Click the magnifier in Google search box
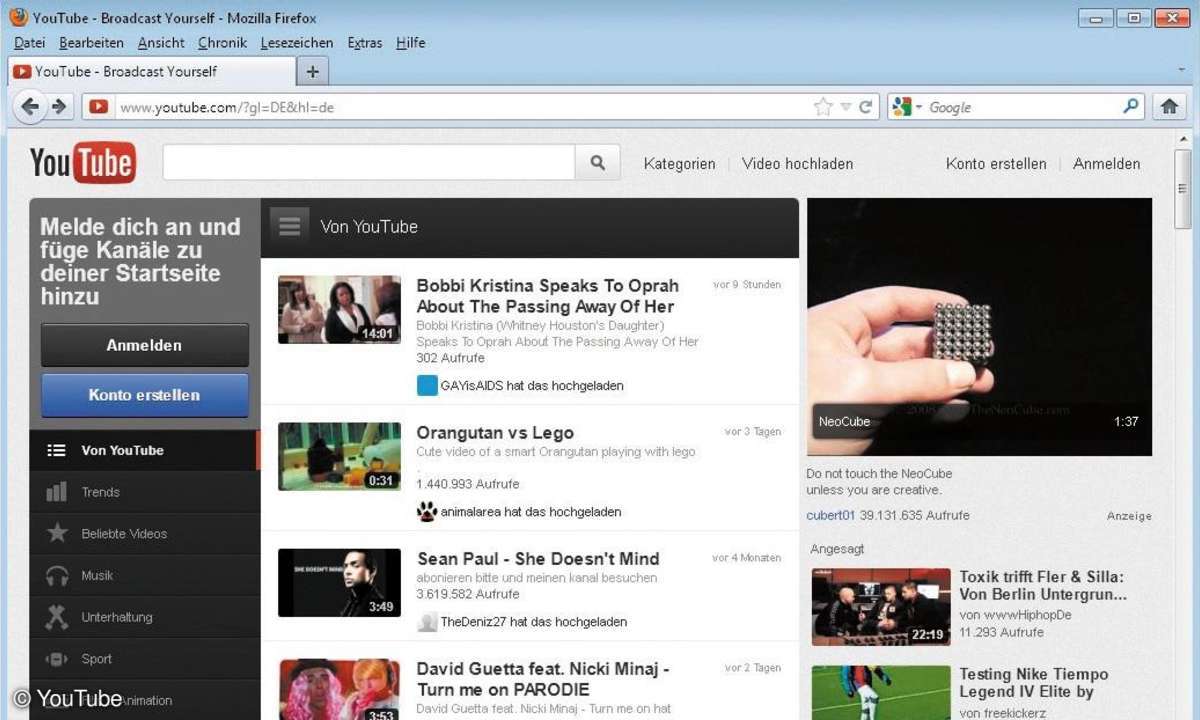Image resolution: width=1200 pixels, height=720 pixels. pos(1131,106)
